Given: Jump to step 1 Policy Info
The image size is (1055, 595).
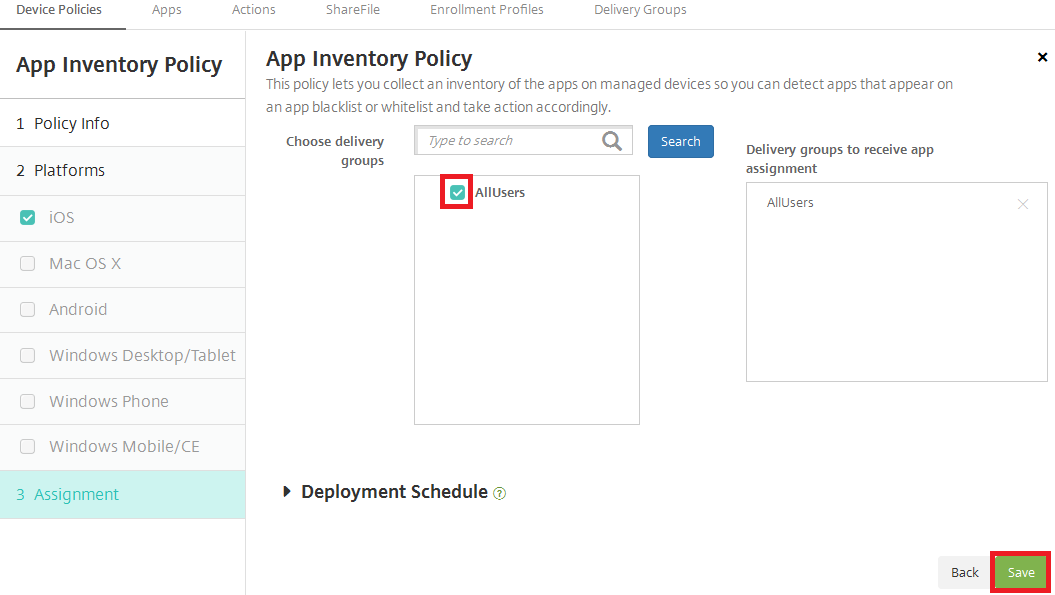Looking at the screenshot, I should 72,124.
